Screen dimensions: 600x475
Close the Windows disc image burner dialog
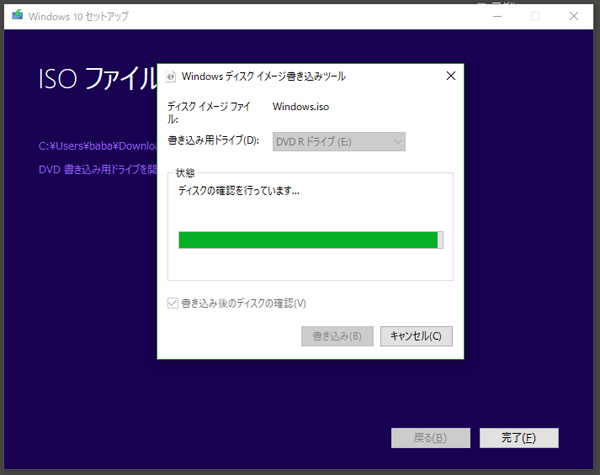tap(451, 76)
